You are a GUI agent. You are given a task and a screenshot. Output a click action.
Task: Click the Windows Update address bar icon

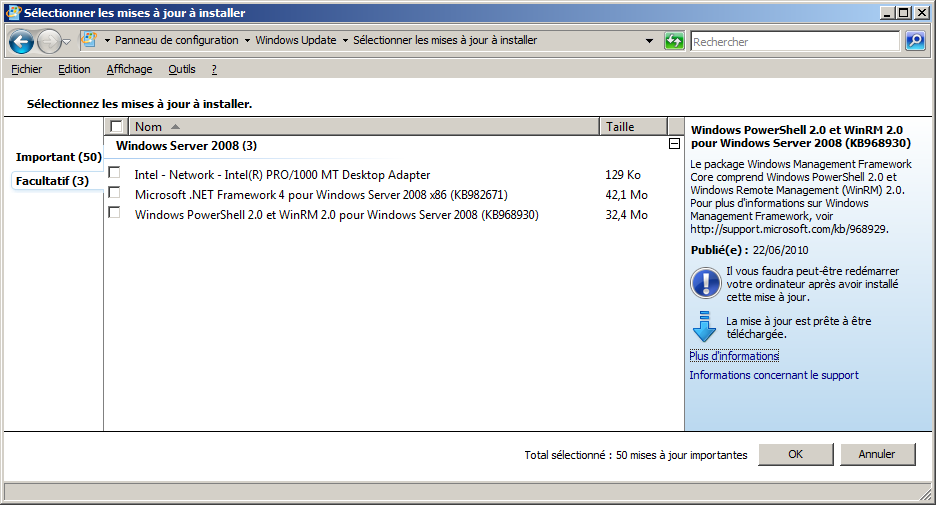tap(89, 41)
